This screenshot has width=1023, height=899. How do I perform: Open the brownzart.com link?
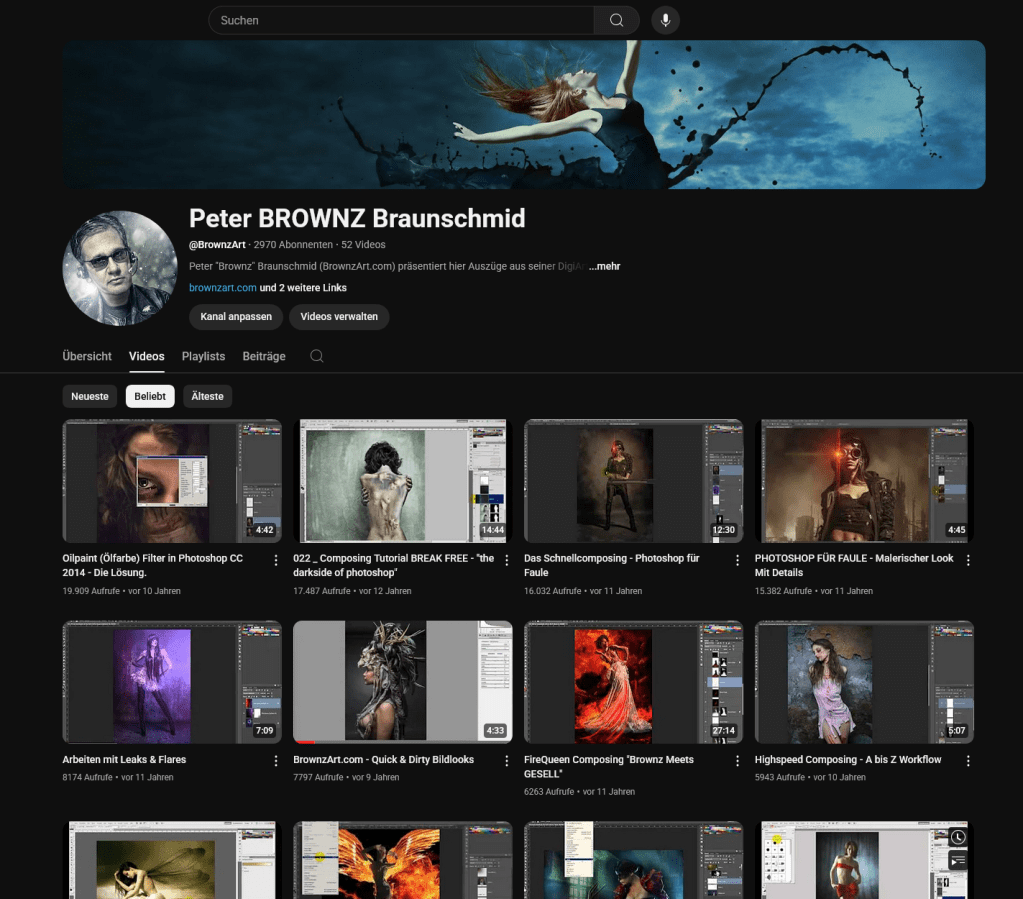[x=222, y=288]
